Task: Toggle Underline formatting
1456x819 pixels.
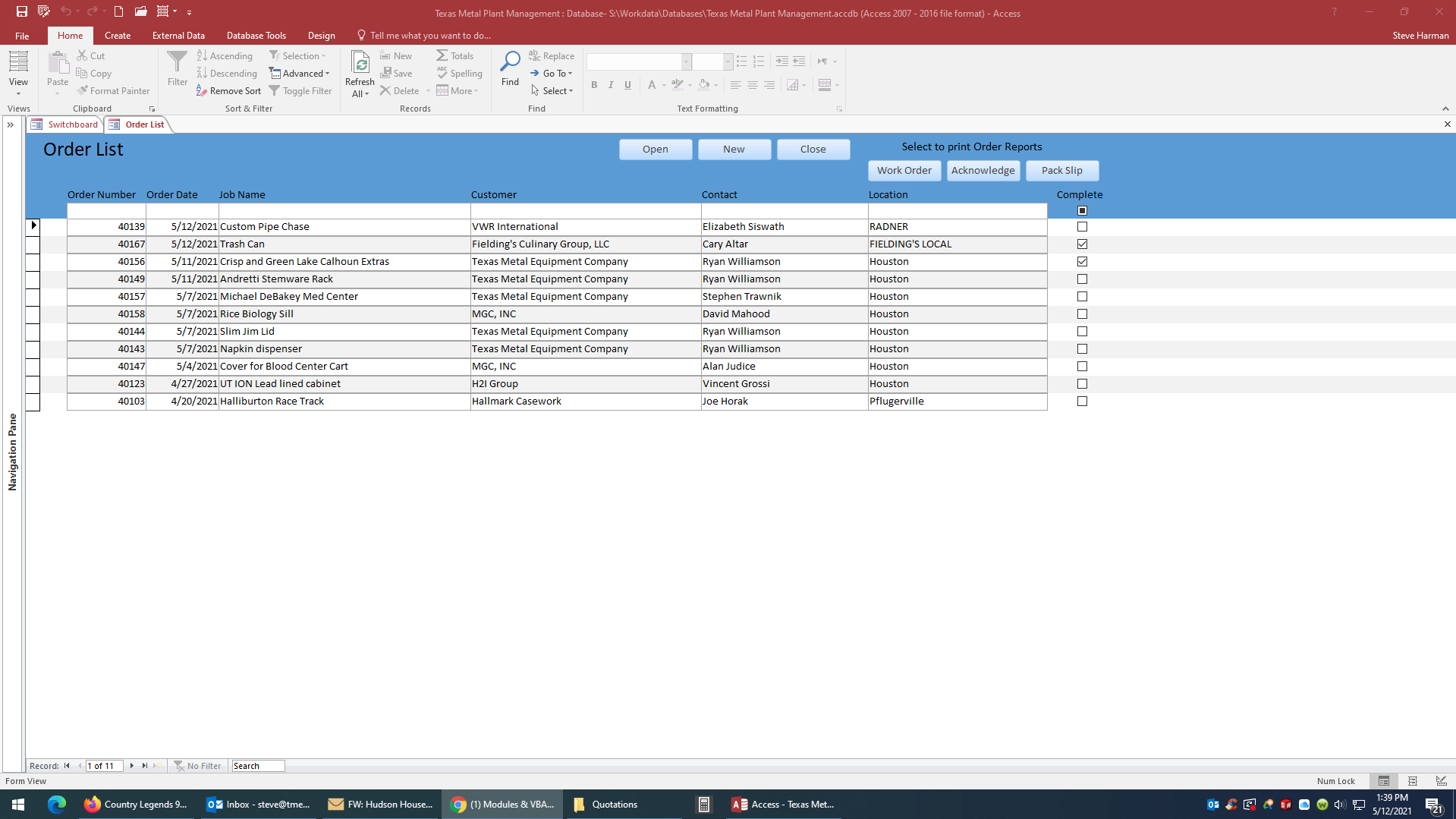Action: pyautogui.click(x=627, y=85)
